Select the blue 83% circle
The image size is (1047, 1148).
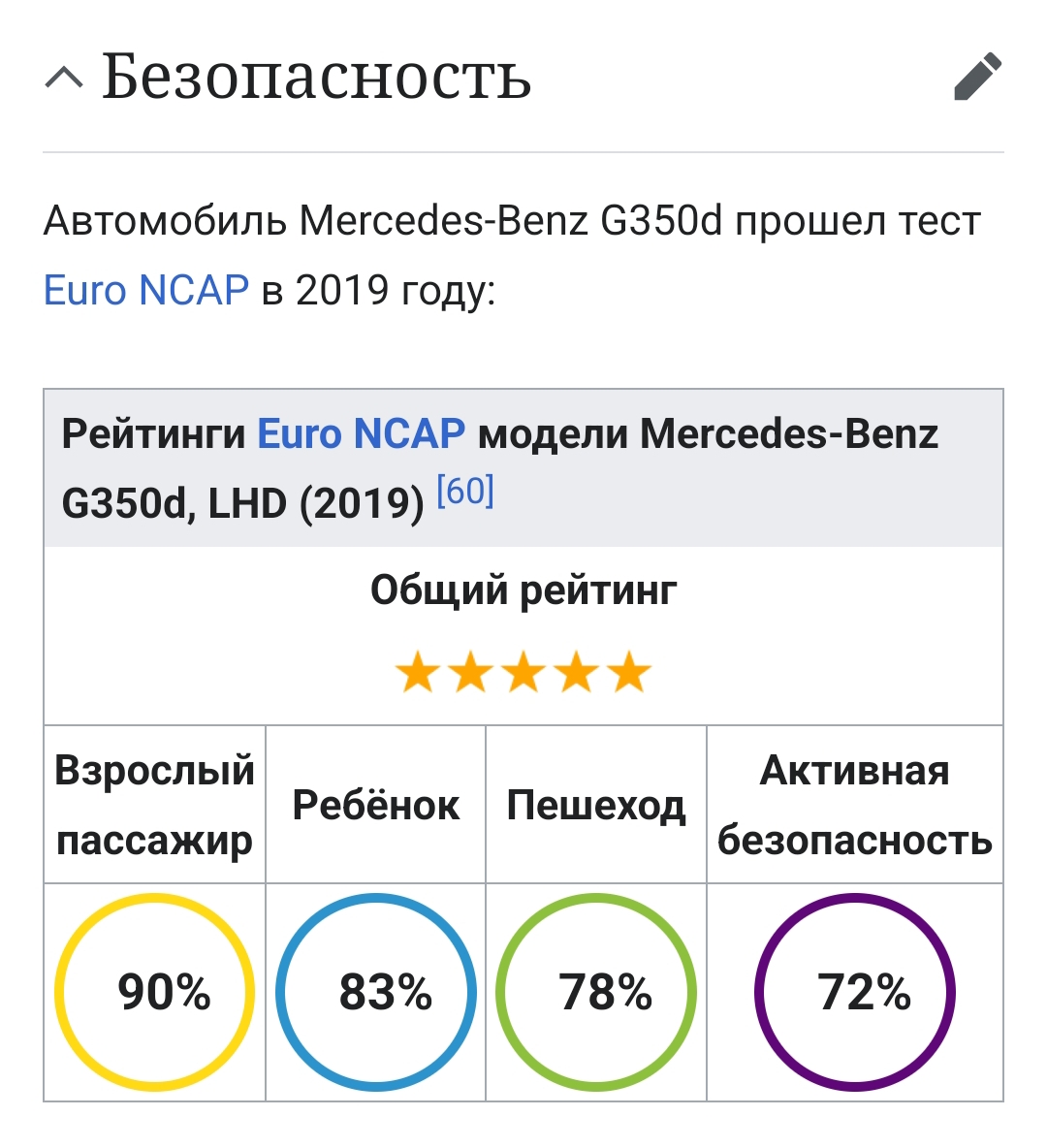click(376, 992)
